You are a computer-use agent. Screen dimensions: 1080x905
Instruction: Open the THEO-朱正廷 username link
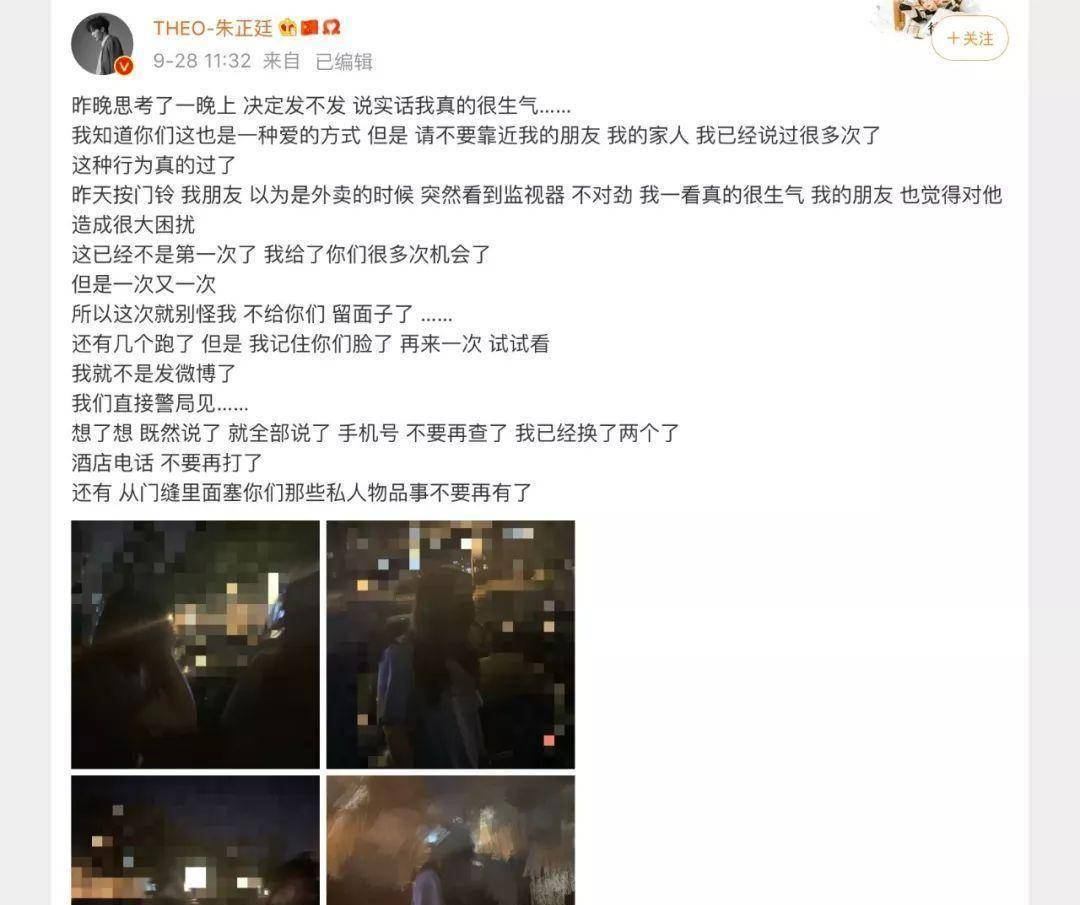tap(213, 28)
